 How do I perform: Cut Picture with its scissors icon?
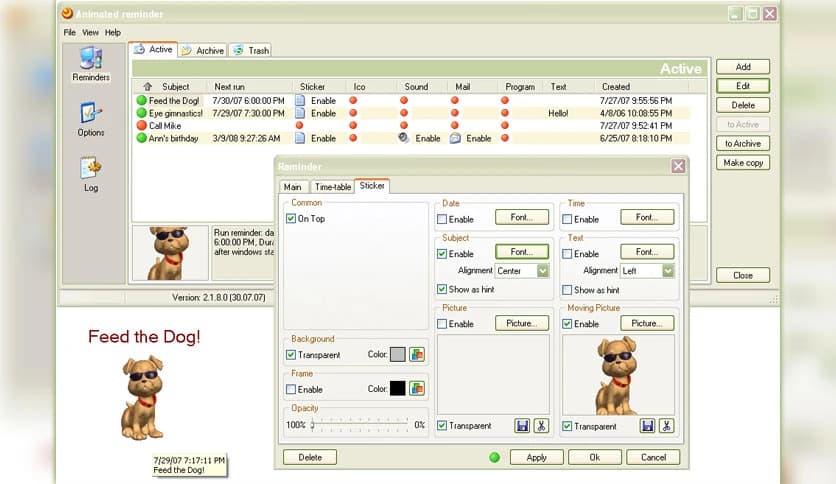[x=541, y=425]
